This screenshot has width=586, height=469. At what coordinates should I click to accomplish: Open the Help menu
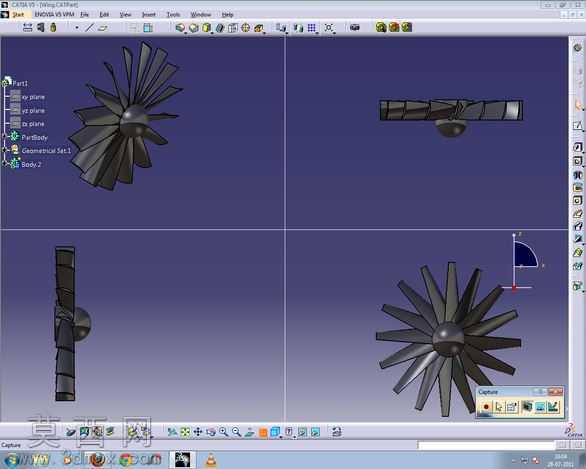(x=227, y=15)
